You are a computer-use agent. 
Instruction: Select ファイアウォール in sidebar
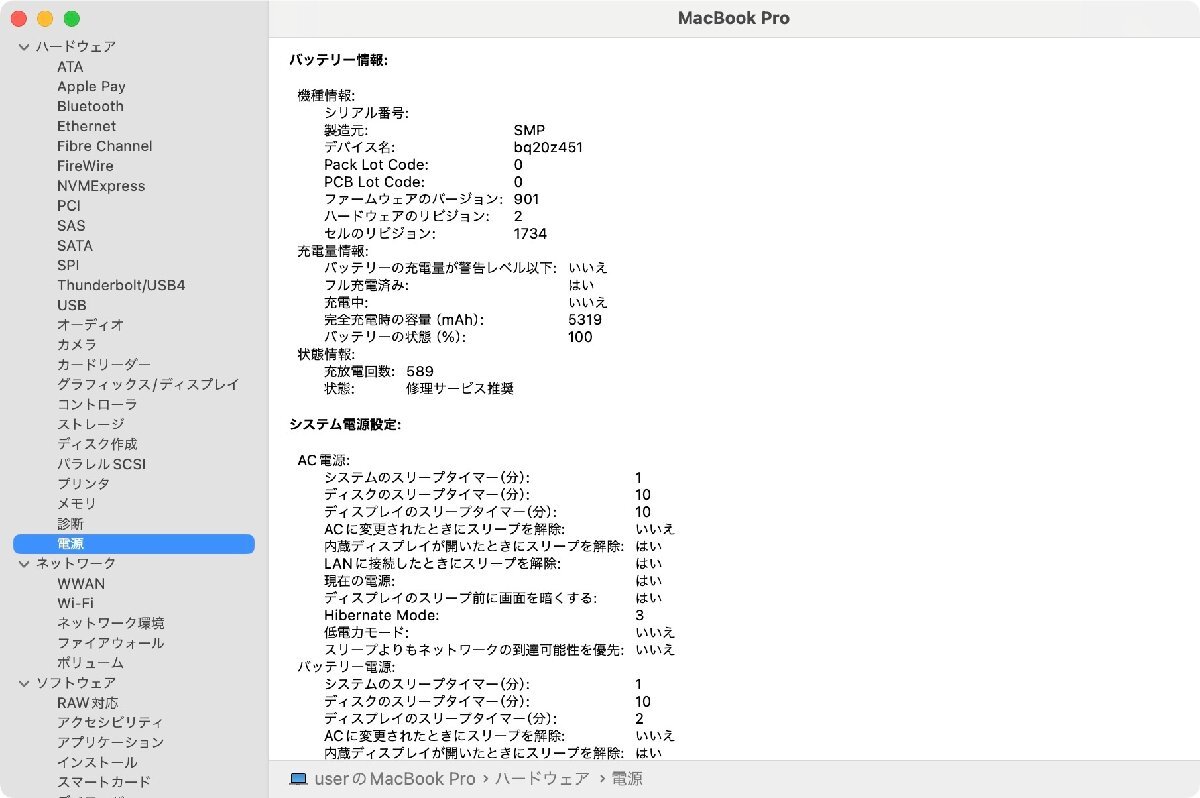tap(111, 643)
